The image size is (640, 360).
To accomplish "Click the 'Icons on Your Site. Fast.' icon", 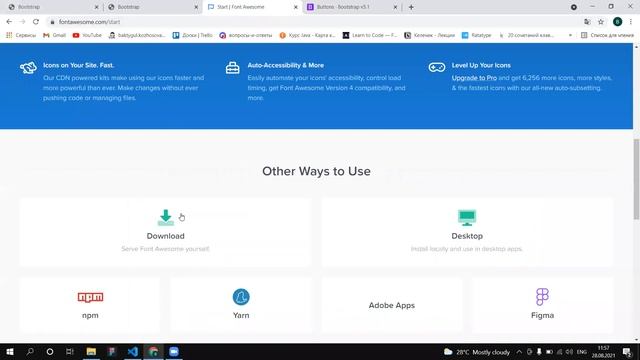I will coord(29,67).
